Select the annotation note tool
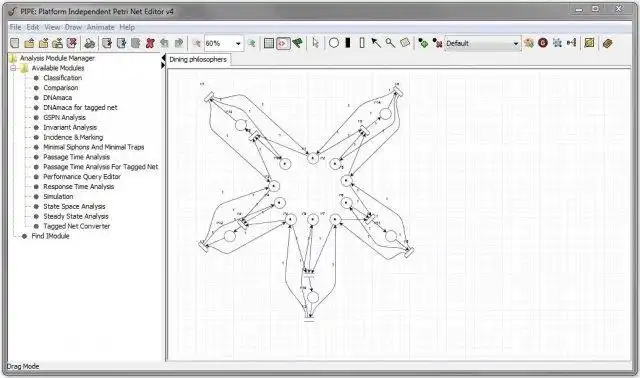 pos(404,43)
